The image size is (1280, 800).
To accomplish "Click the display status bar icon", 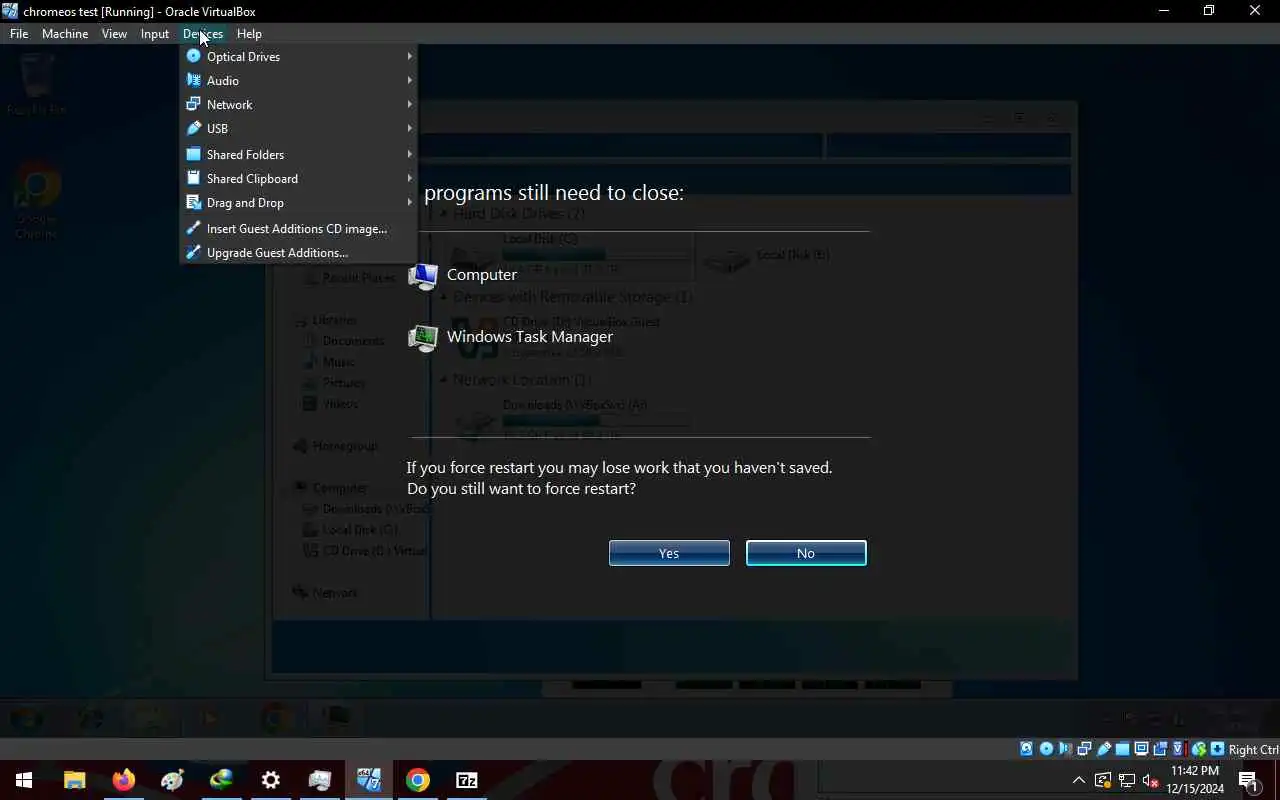I will [1141, 749].
